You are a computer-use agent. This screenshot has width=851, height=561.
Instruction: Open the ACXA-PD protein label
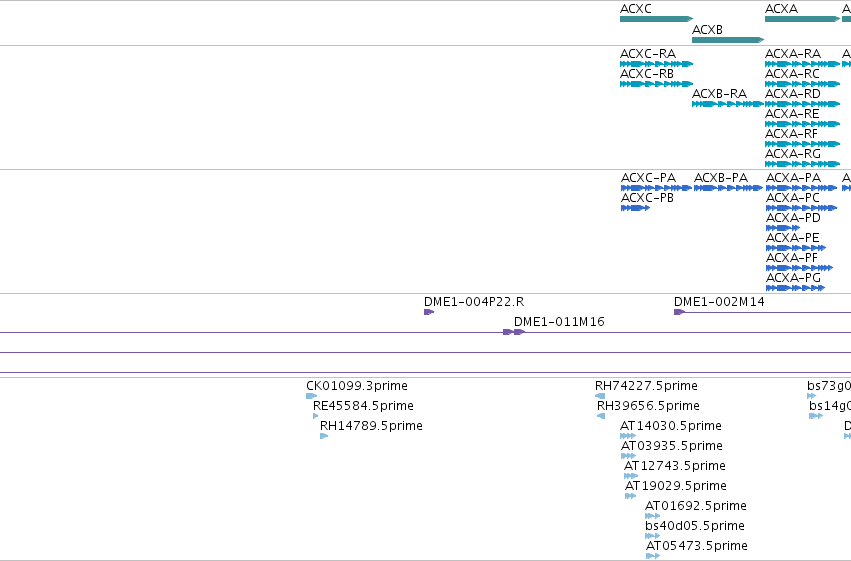(x=793, y=218)
